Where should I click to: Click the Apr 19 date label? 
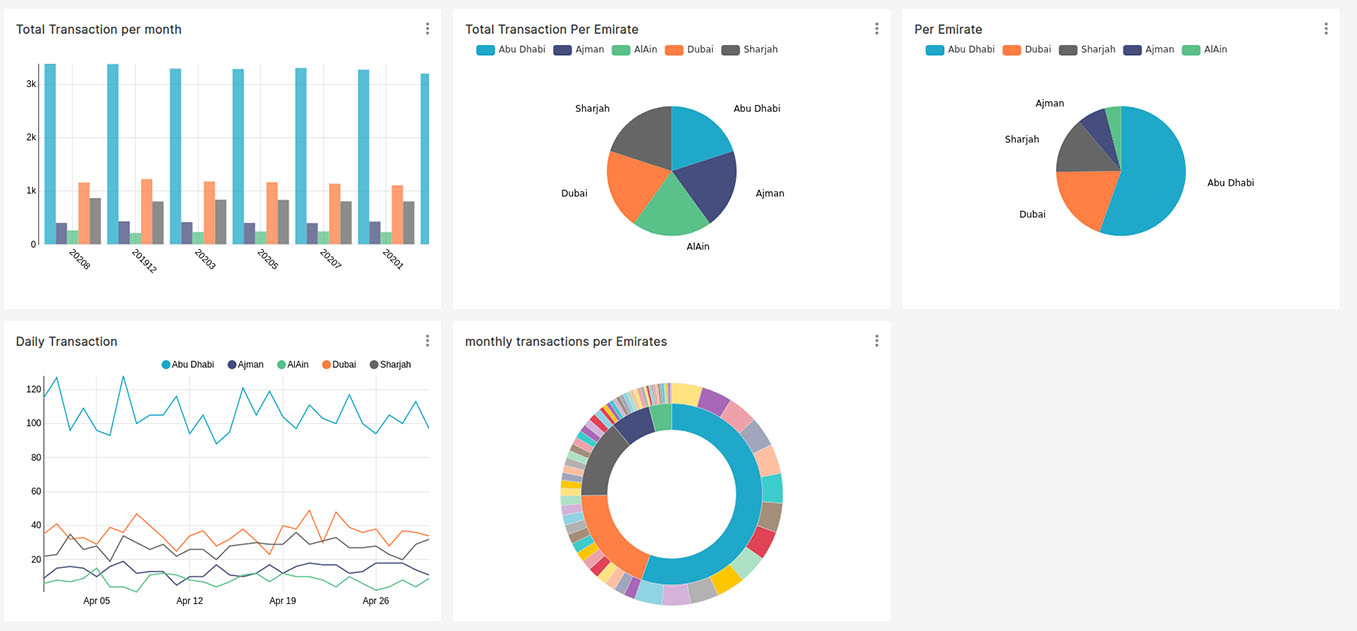tap(283, 601)
